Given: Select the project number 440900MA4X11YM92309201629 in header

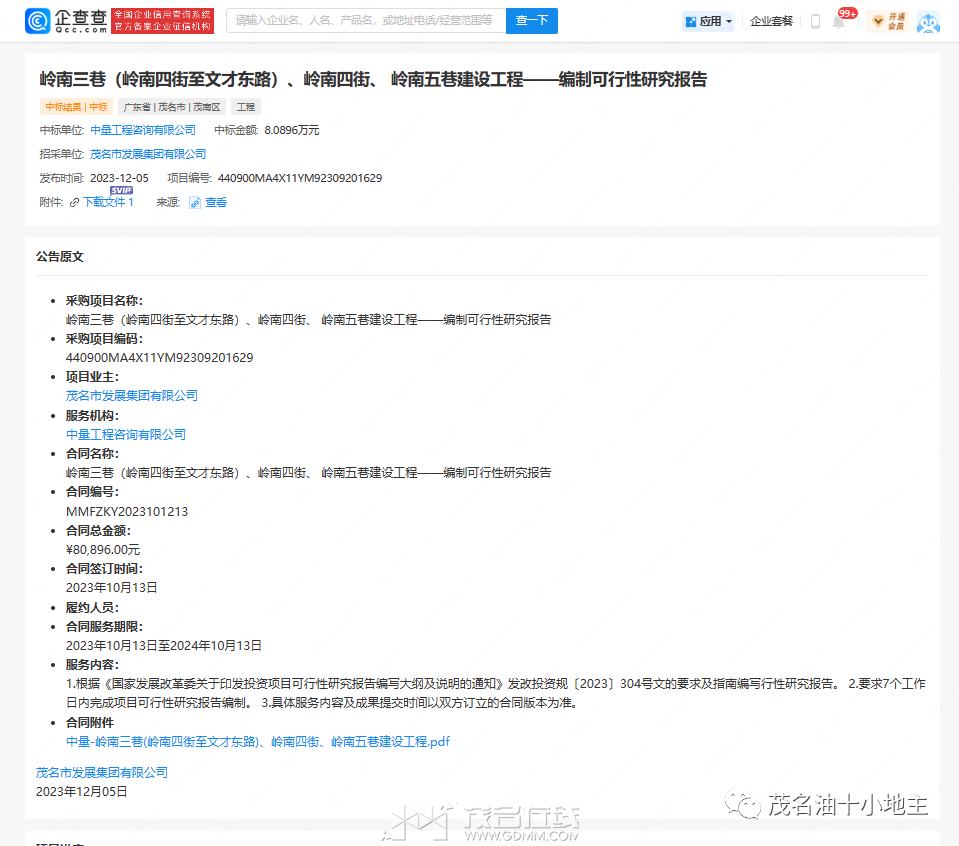Looking at the screenshot, I should pyautogui.click(x=300, y=178).
